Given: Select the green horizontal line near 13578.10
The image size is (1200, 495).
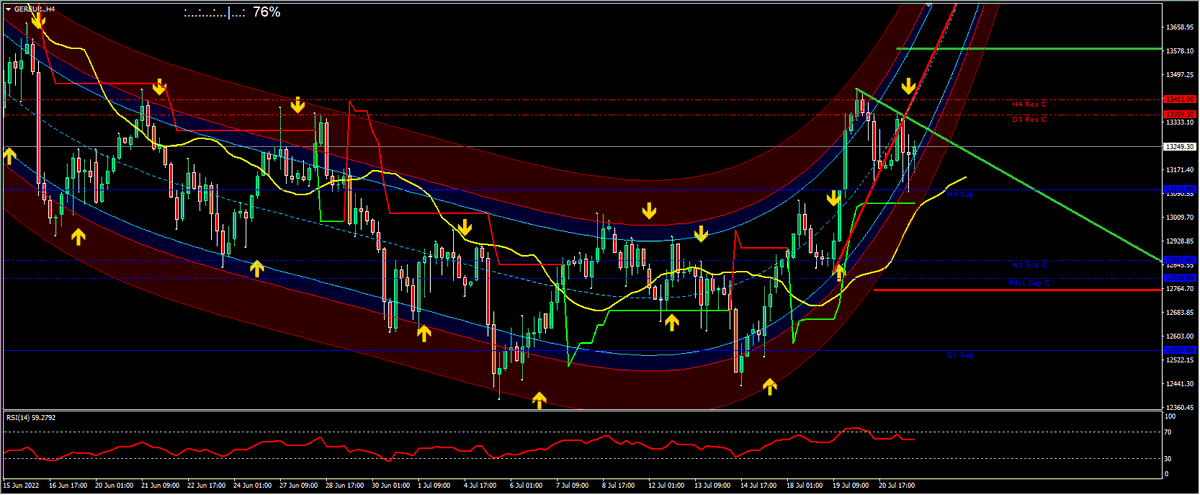Looking at the screenshot, I should 1028,47.
